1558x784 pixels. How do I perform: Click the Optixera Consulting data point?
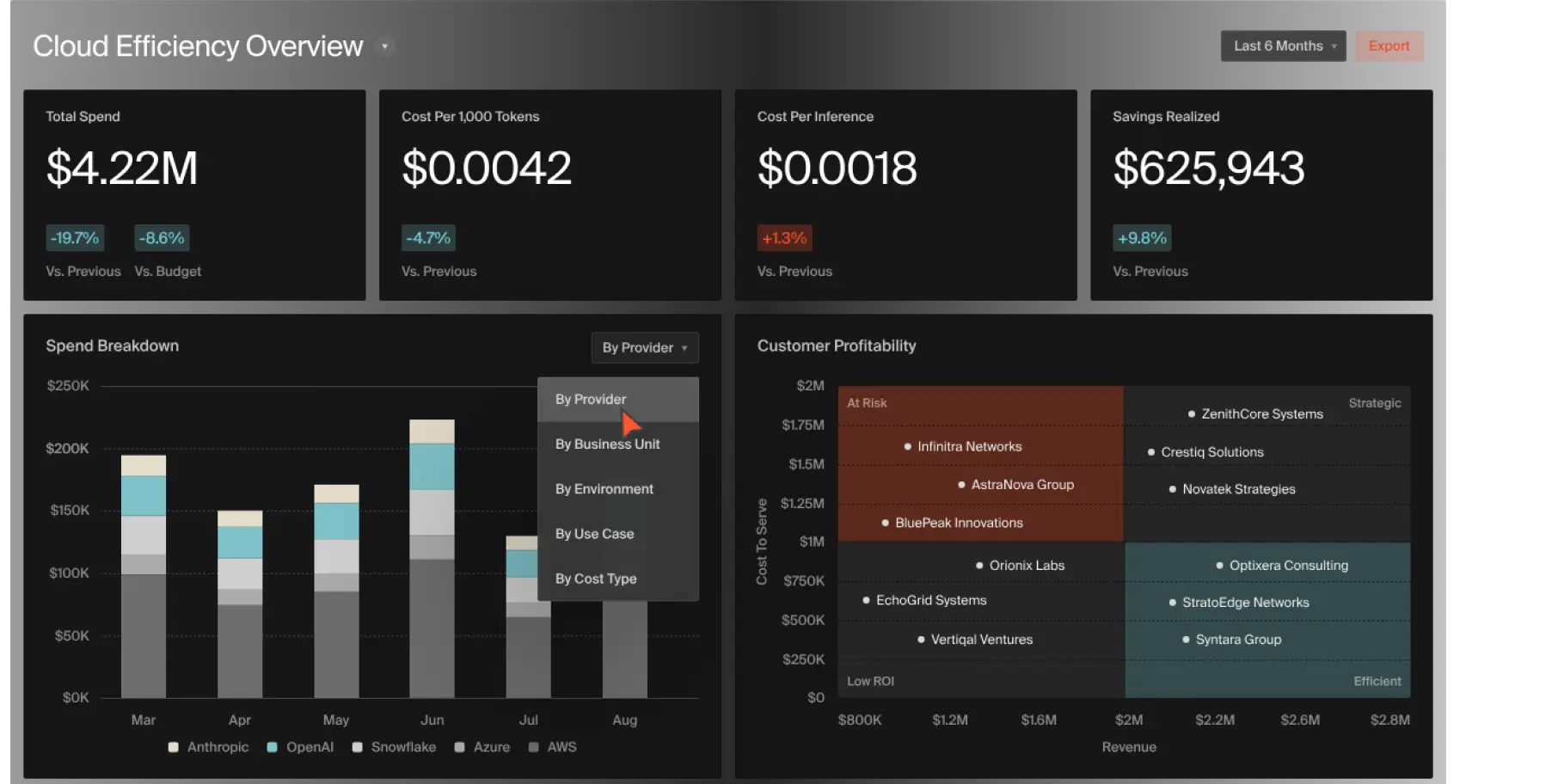1219,566
